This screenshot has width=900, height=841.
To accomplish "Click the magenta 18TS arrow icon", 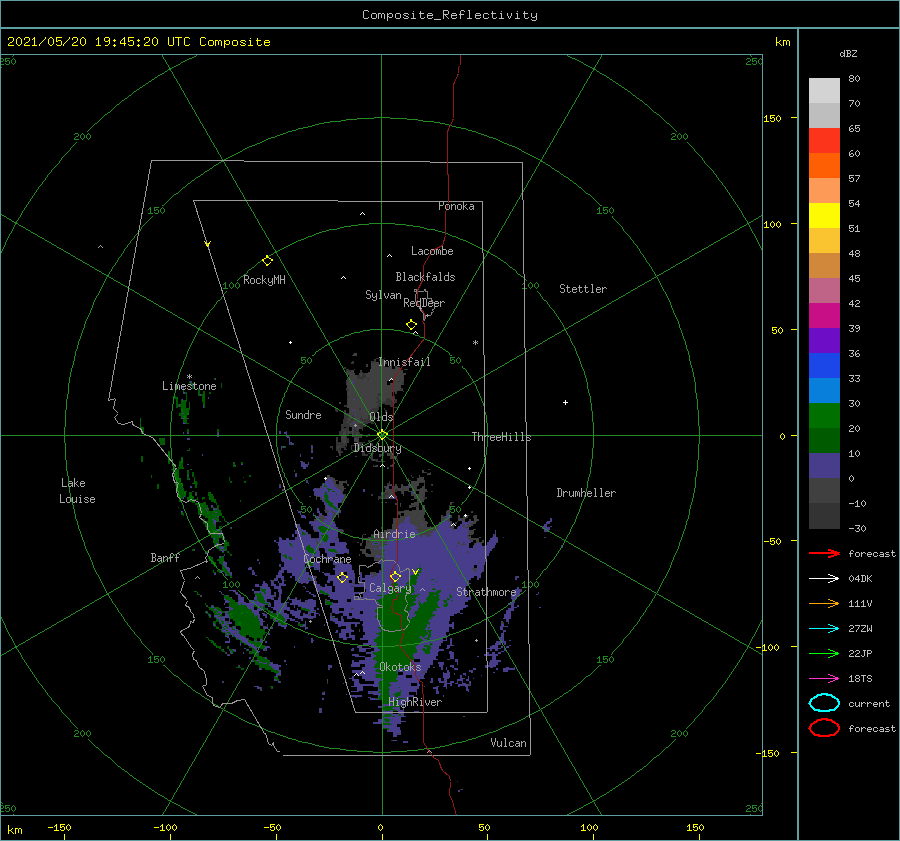I will click(x=824, y=678).
